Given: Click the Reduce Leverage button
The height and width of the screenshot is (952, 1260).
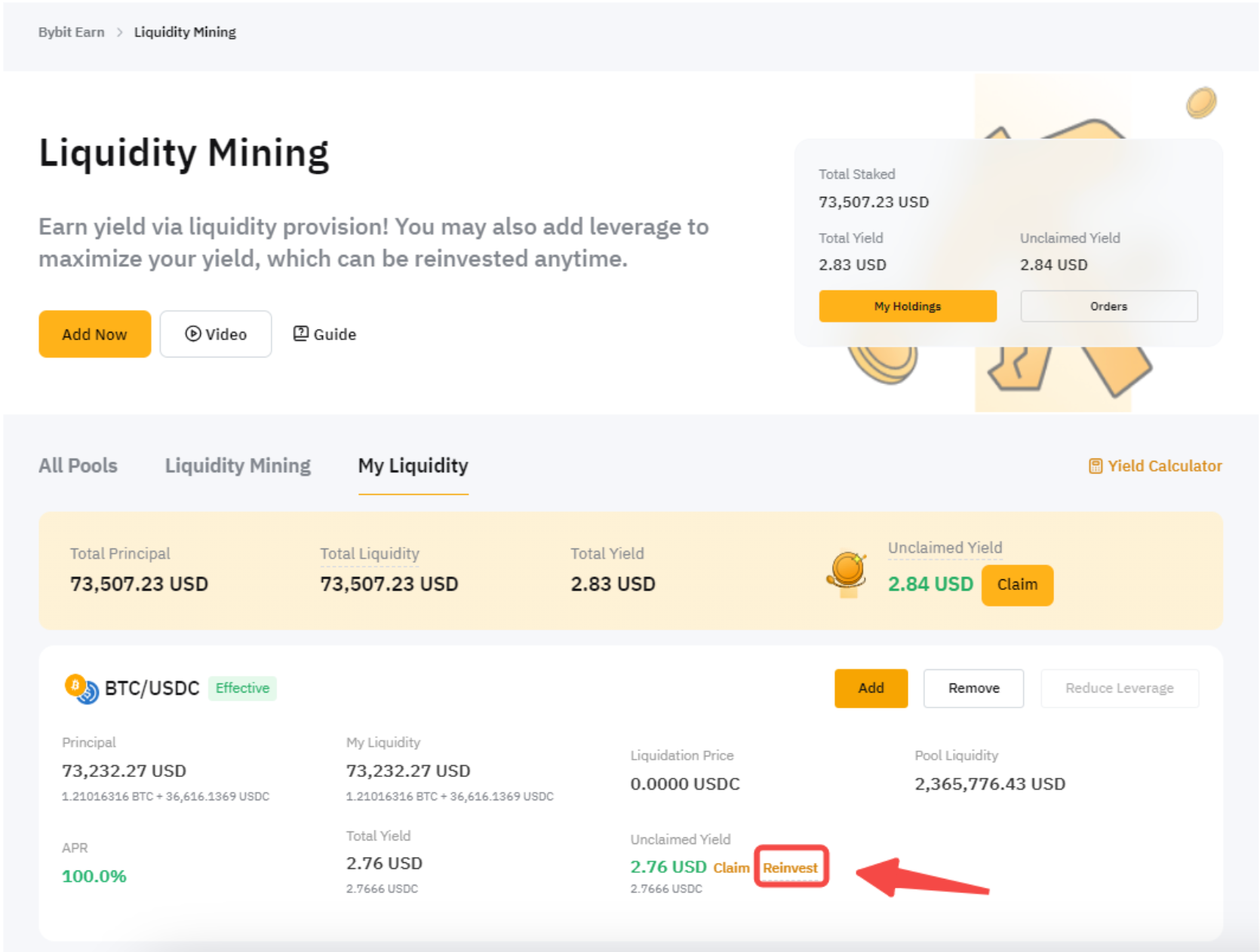Looking at the screenshot, I should [x=1119, y=688].
